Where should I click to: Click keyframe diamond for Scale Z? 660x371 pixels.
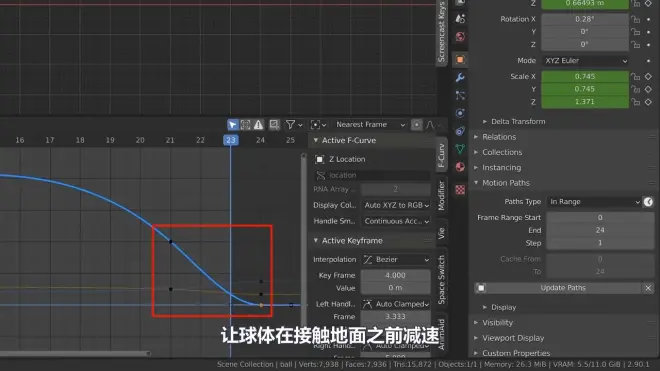649,102
